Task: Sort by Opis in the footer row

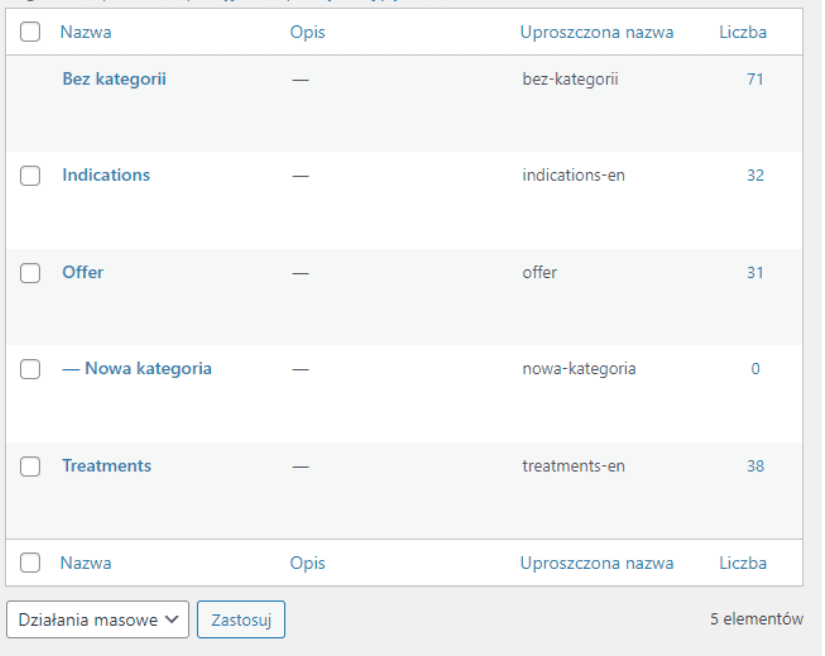Action: coord(307,563)
